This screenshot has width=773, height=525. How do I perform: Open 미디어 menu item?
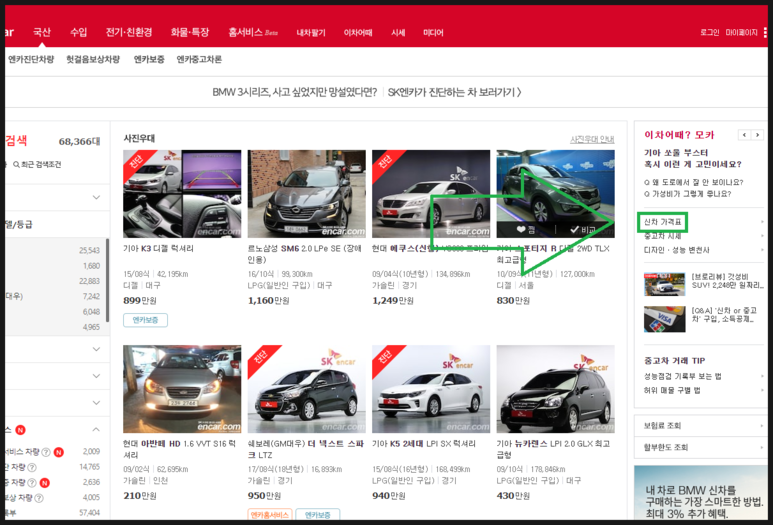[x=433, y=33]
